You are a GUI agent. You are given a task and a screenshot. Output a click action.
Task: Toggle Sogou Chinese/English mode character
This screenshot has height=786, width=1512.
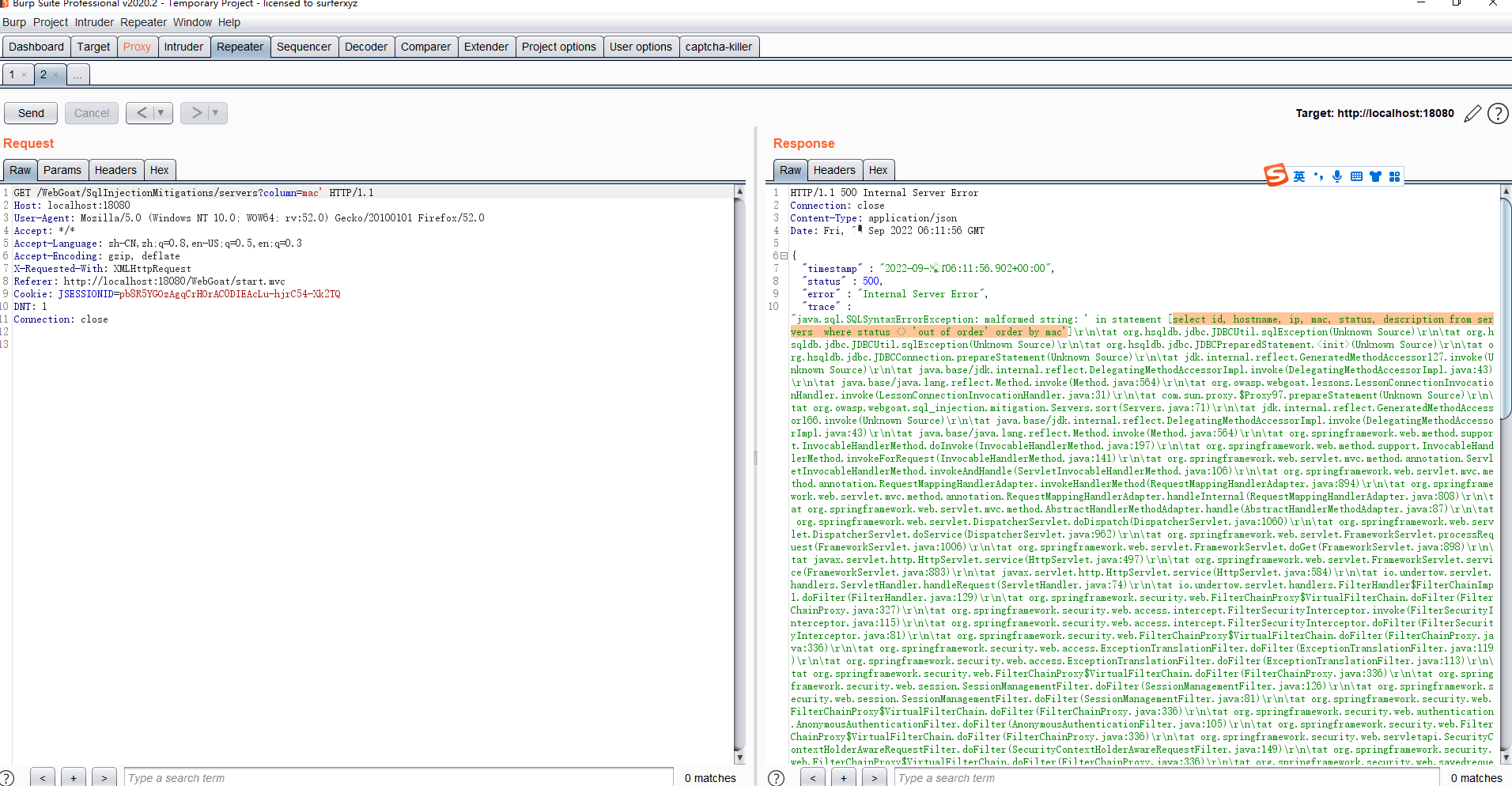1299,176
